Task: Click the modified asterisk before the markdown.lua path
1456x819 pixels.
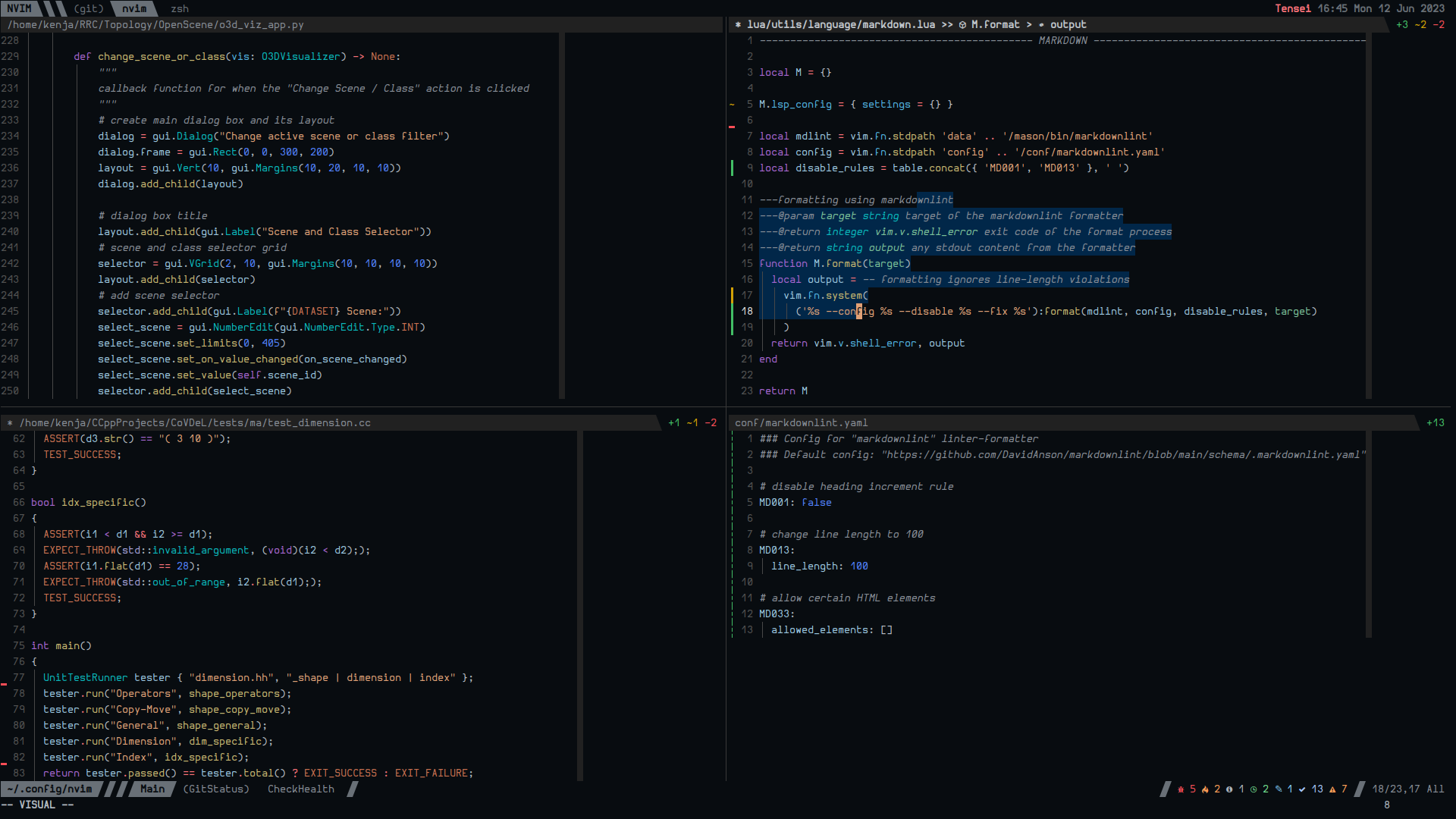Action: 738,25
